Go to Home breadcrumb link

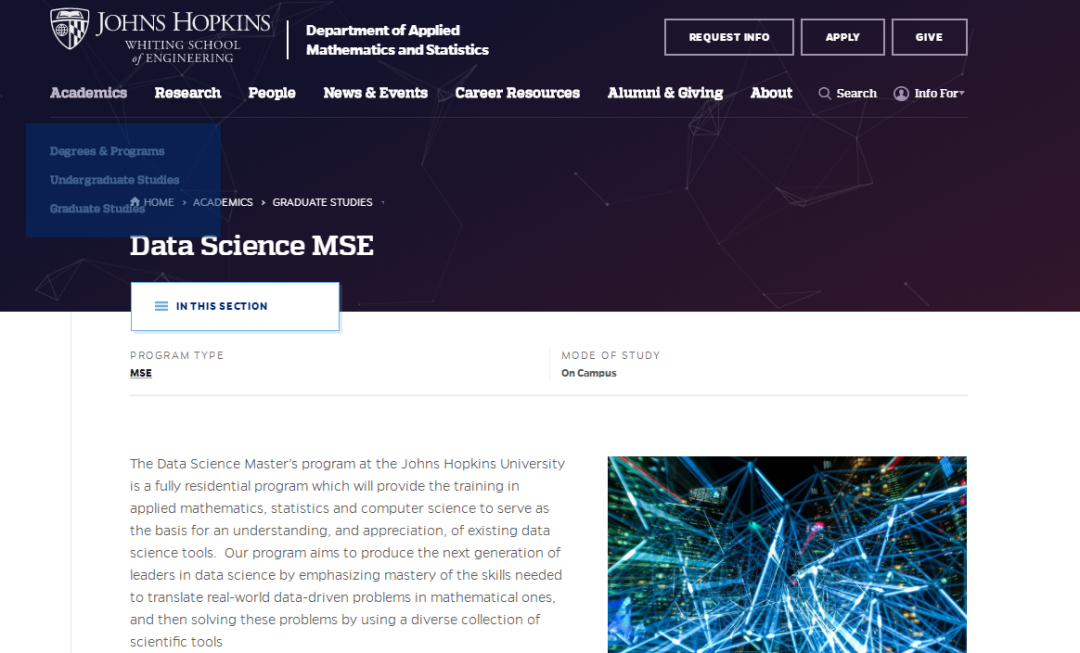[x=158, y=202]
